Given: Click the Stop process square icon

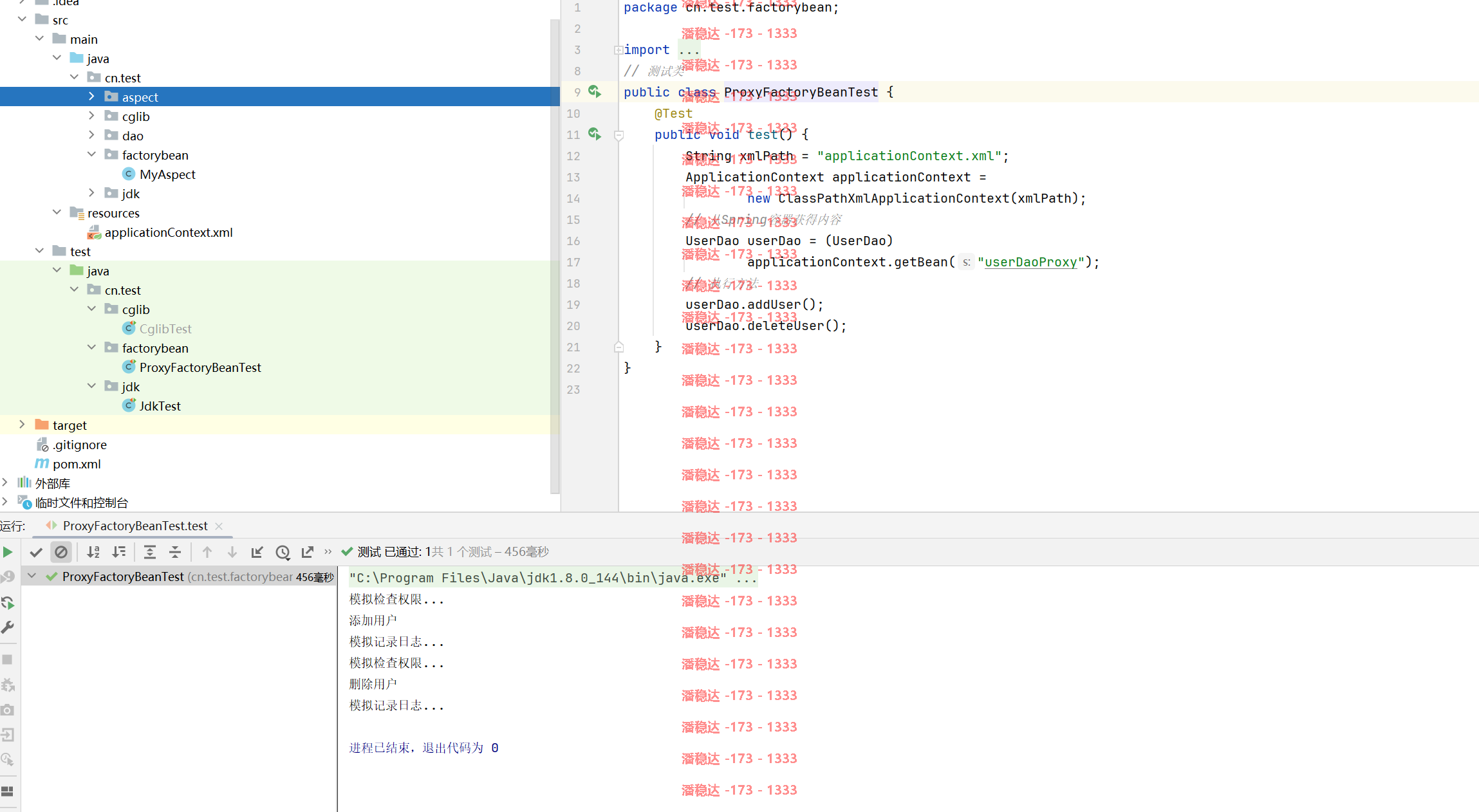Looking at the screenshot, I should [x=8, y=660].
